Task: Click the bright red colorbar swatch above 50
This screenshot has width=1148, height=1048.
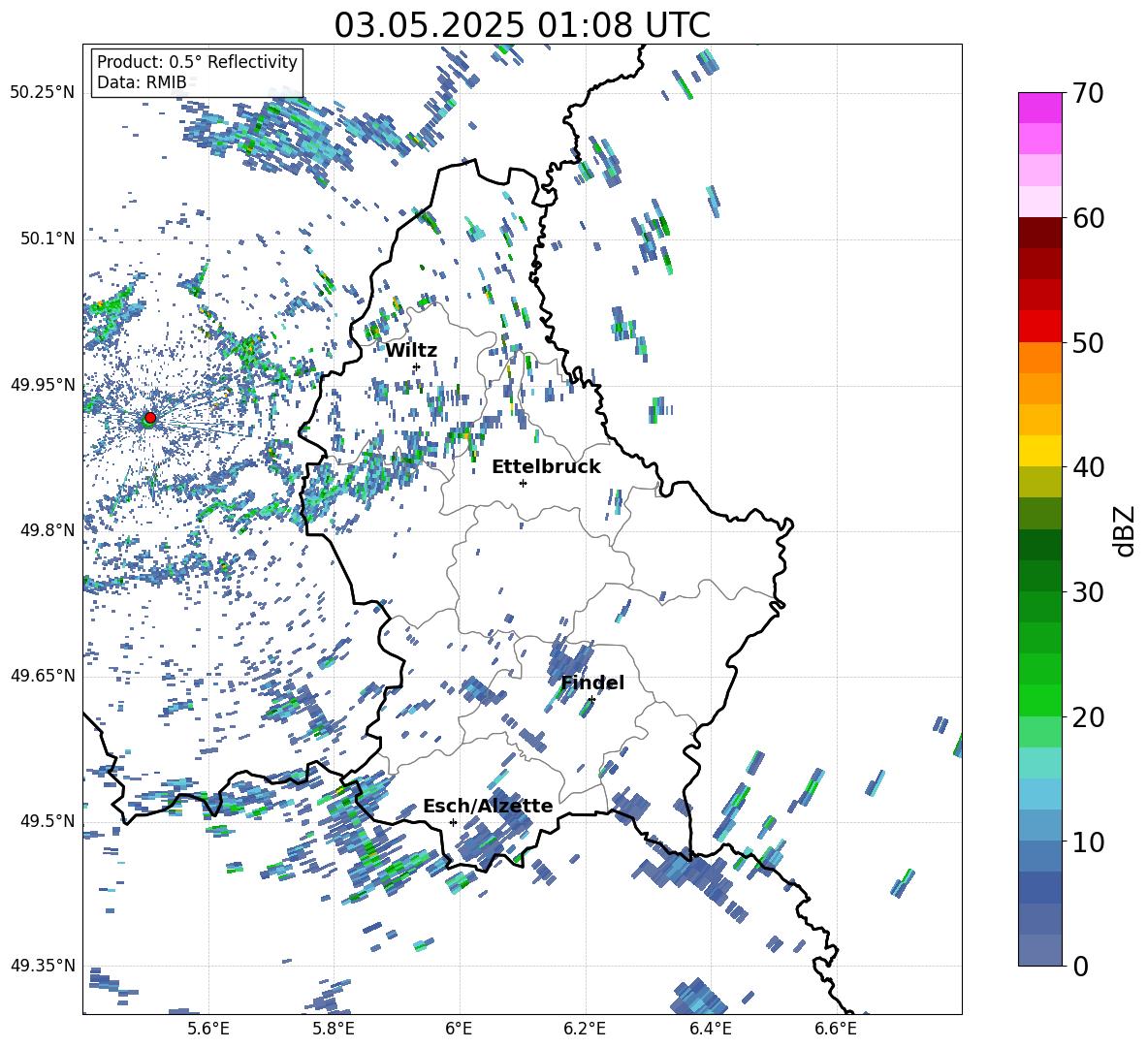Action: 1040,327
